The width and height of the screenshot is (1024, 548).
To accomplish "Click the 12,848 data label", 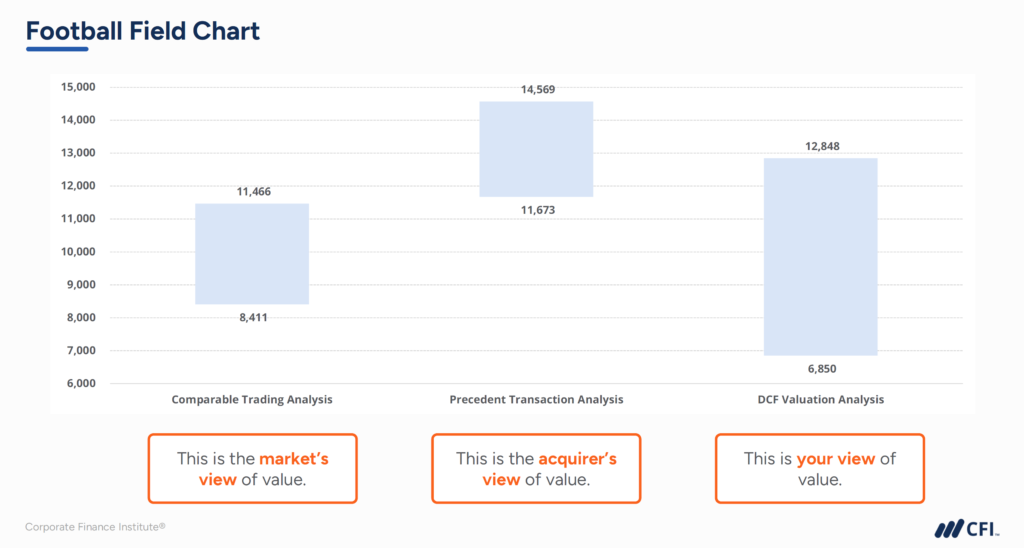I will click(x=820, y=146).
